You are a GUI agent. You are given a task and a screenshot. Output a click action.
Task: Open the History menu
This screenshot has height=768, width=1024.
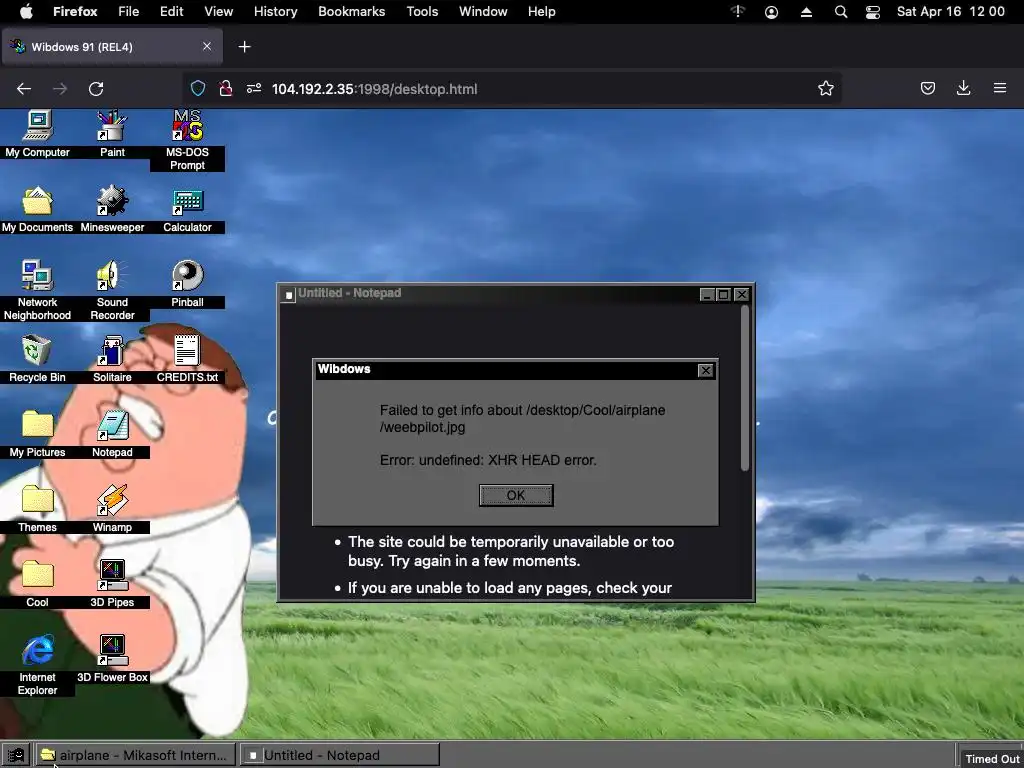tap(275, 12)
